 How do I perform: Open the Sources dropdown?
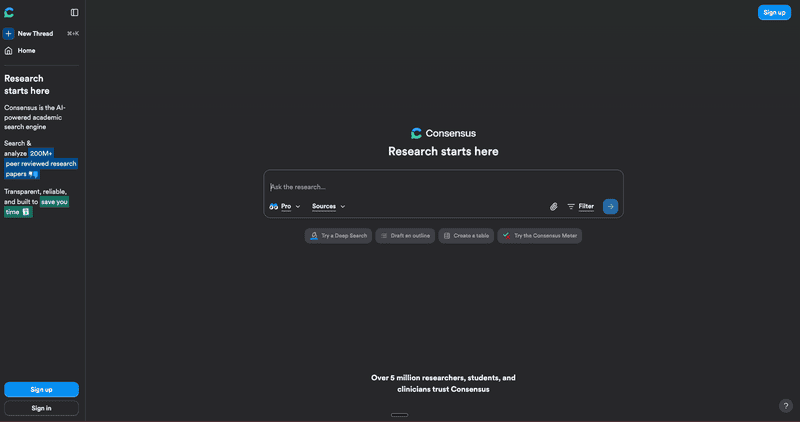(x=329, y=207)
